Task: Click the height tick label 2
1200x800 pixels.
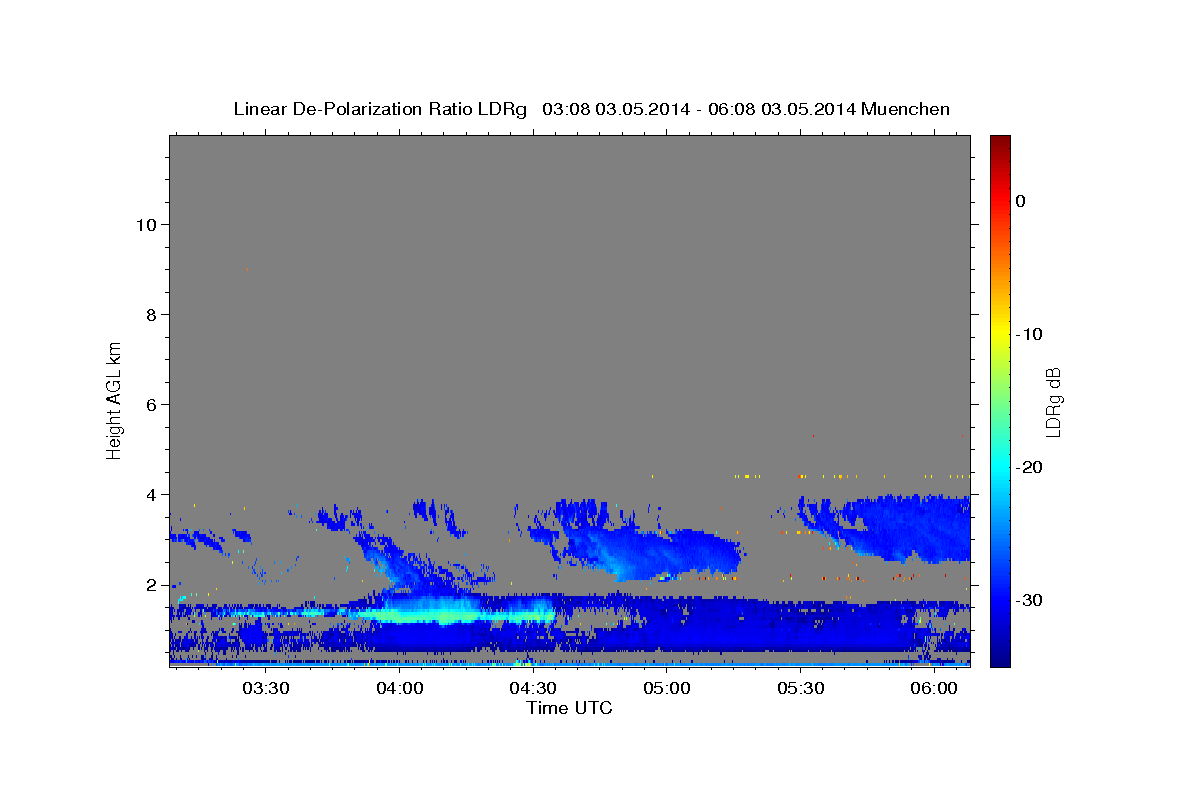Action: click(x=151, y=585)
